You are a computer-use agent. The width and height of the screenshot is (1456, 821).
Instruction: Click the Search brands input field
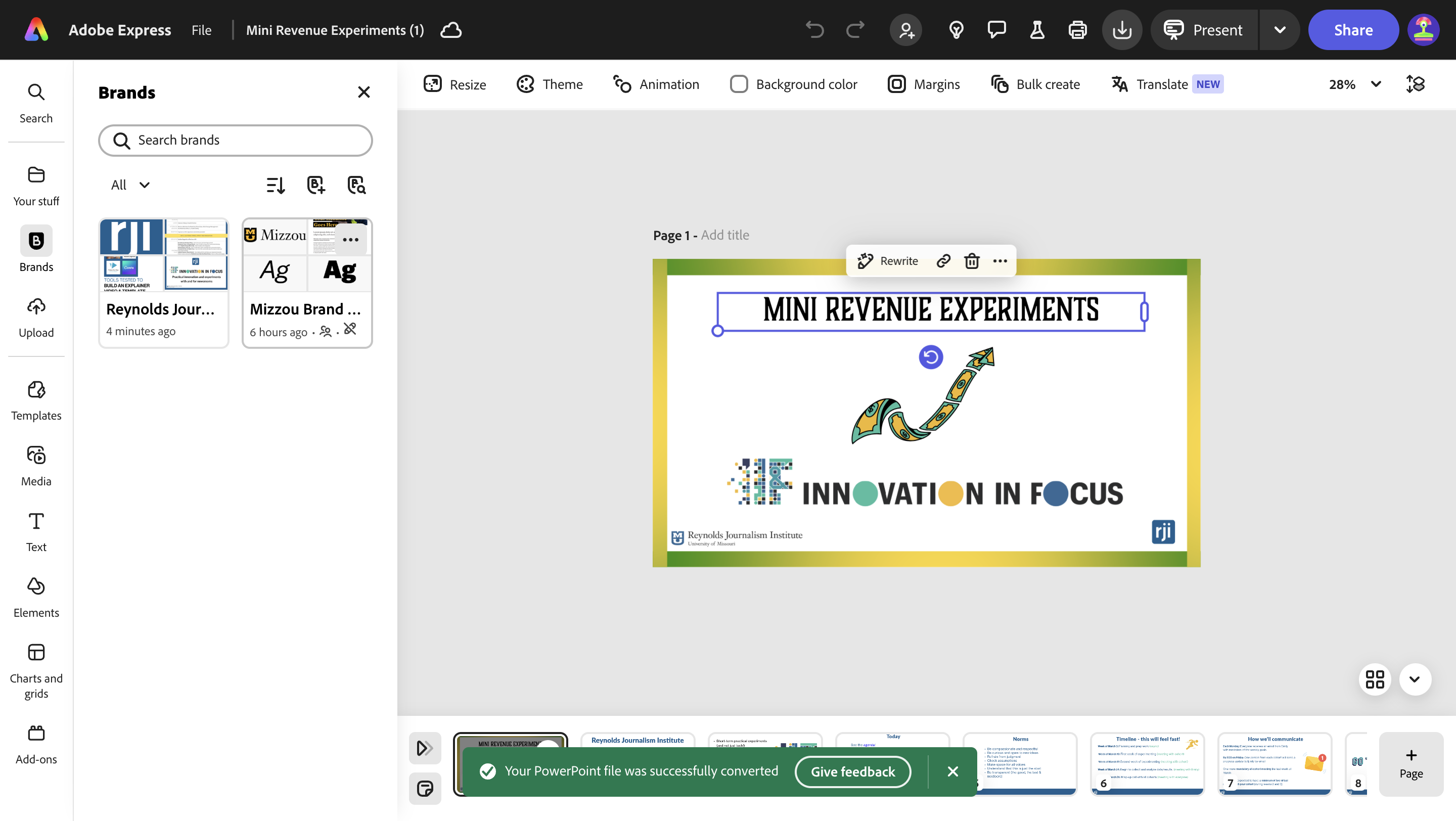pos(236,140)
